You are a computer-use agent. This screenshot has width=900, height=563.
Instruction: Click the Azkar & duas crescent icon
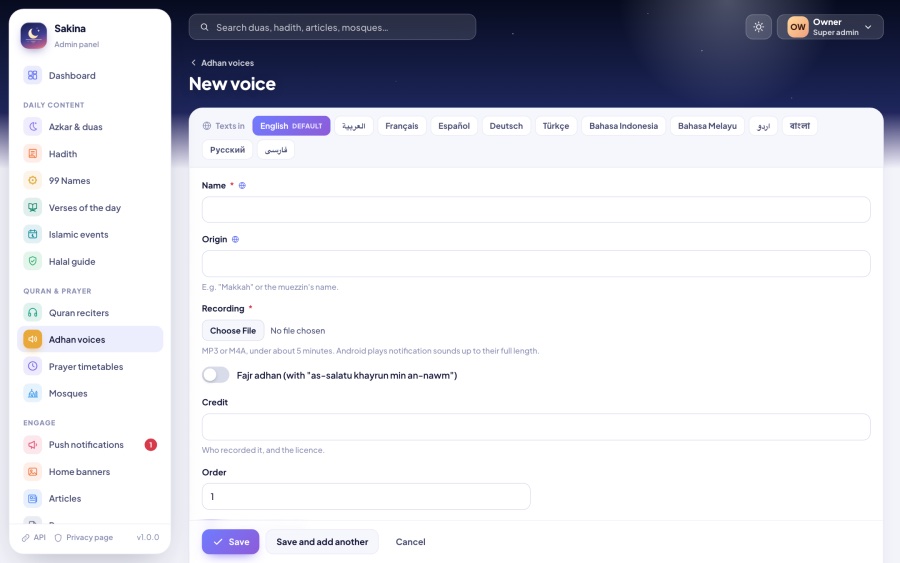coord(33,126)
